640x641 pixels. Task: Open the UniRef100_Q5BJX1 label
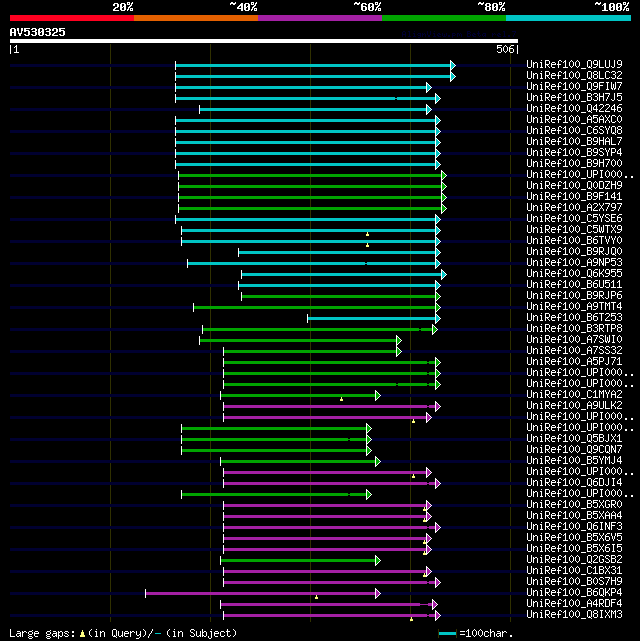coord(574,439)
